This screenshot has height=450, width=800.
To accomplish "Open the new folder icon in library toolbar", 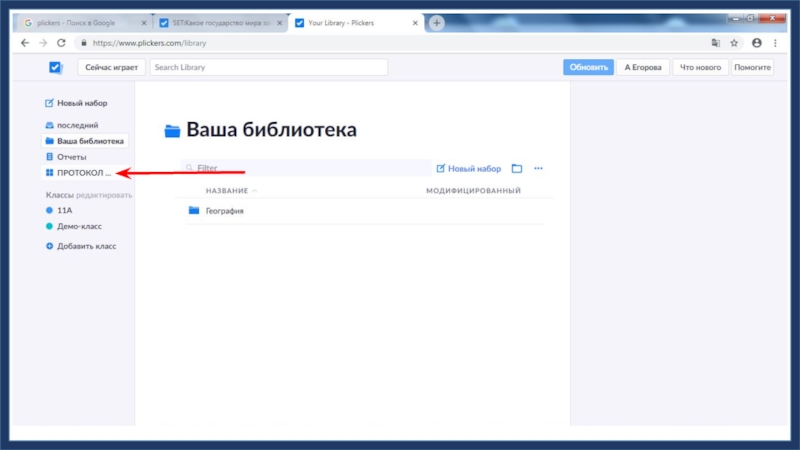I will click(517, 169).
